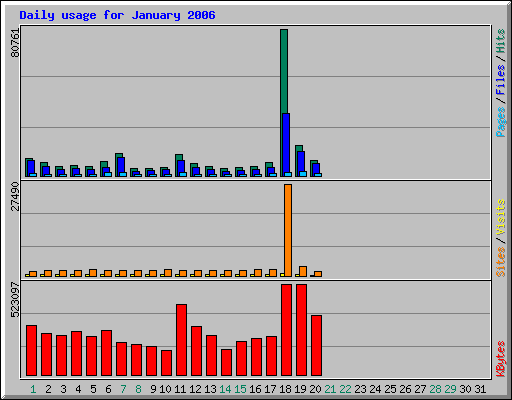Click the green day 7 axis label
Viewport: 512px width, 400px height.
123,389
